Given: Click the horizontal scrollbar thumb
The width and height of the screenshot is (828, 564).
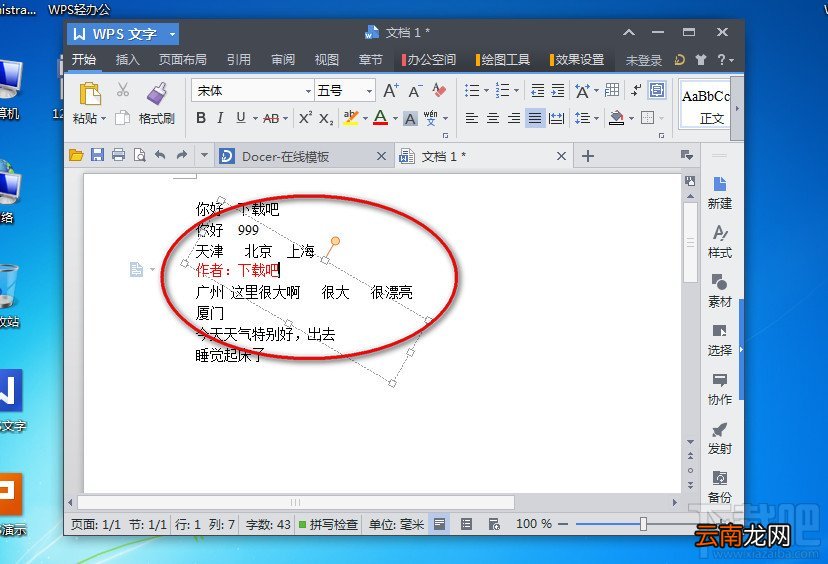Looking at the screenshot, I should 296,502.
